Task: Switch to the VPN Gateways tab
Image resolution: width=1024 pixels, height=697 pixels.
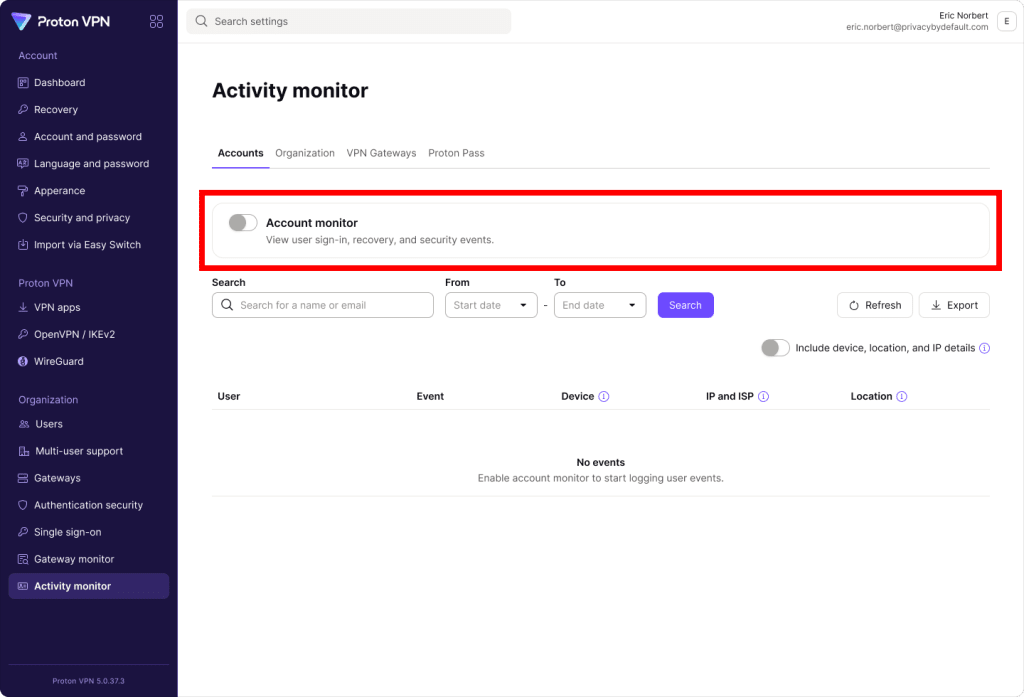Action: click(x=381, y=153)
